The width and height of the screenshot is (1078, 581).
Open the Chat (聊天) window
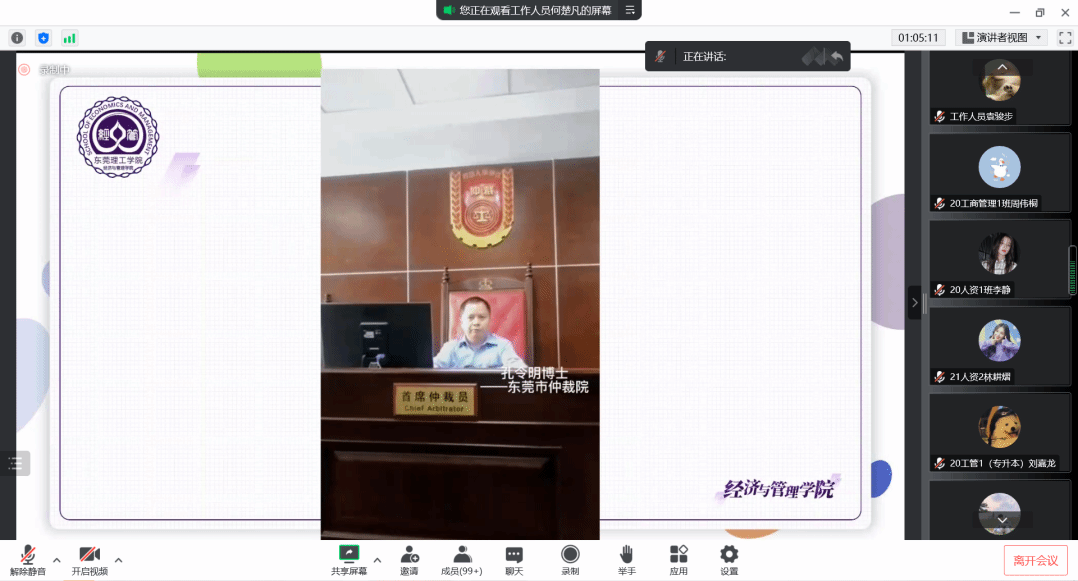[x=514, y=560]
